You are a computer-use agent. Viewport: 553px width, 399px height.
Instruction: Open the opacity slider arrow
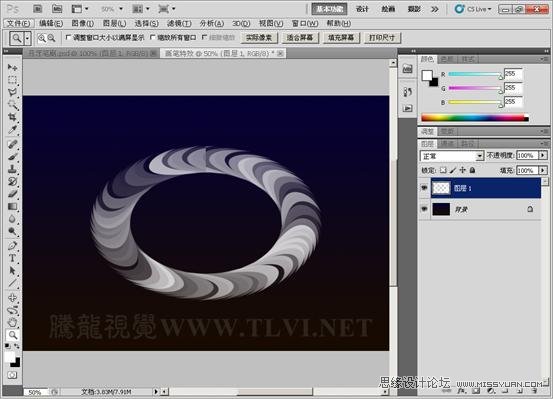pyautogui.click(x=543, y=155)
